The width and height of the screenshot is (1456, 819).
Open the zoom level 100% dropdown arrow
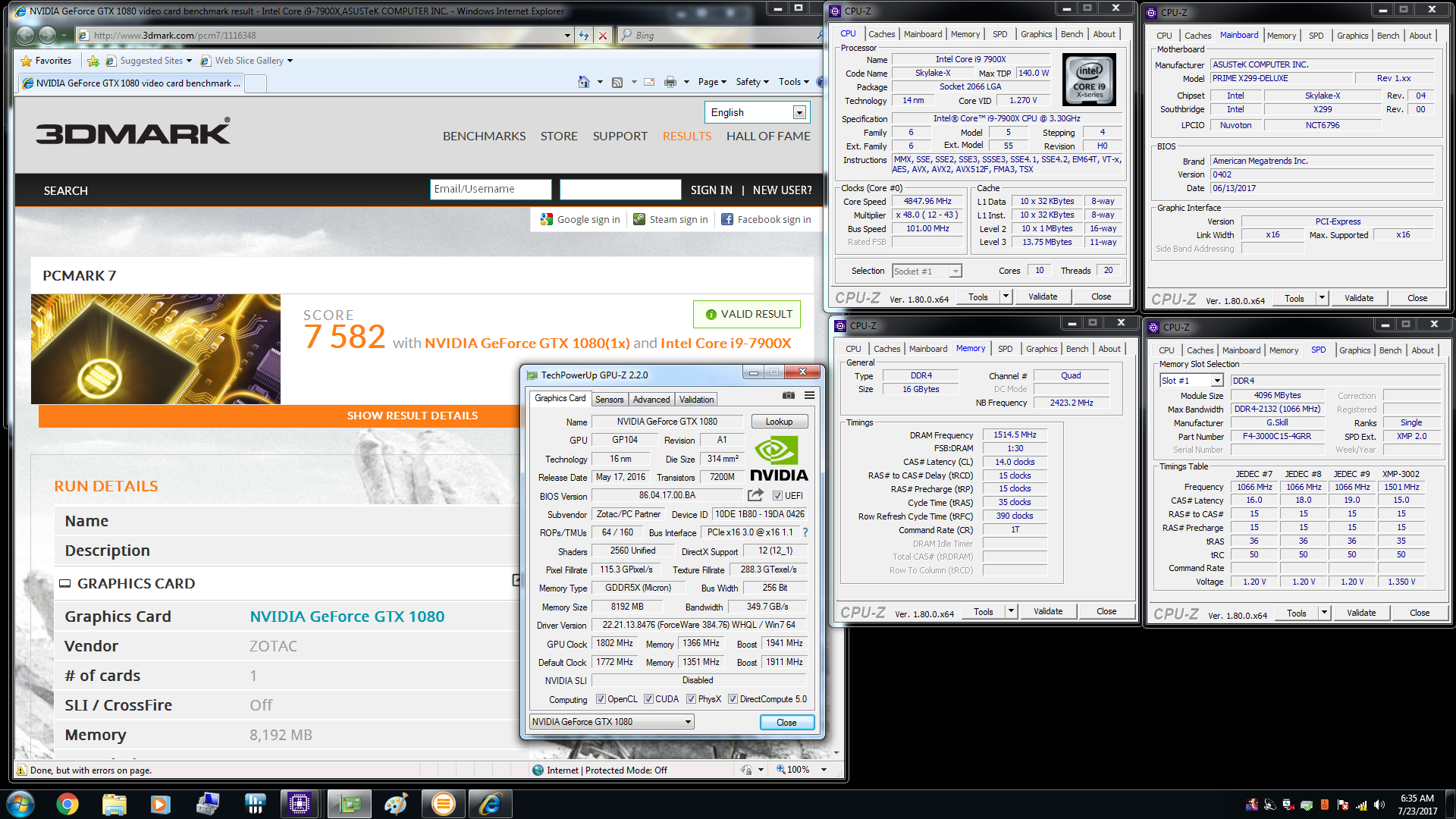click(x=824, y=770)
